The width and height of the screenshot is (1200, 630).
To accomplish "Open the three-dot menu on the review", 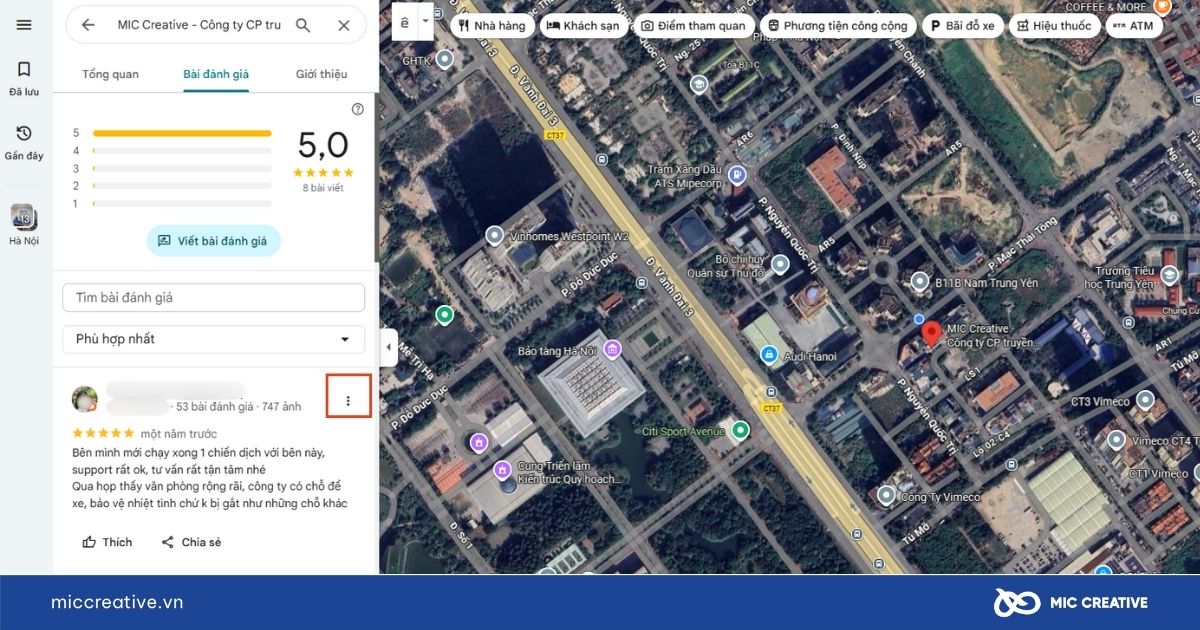I will pos(348,401).
